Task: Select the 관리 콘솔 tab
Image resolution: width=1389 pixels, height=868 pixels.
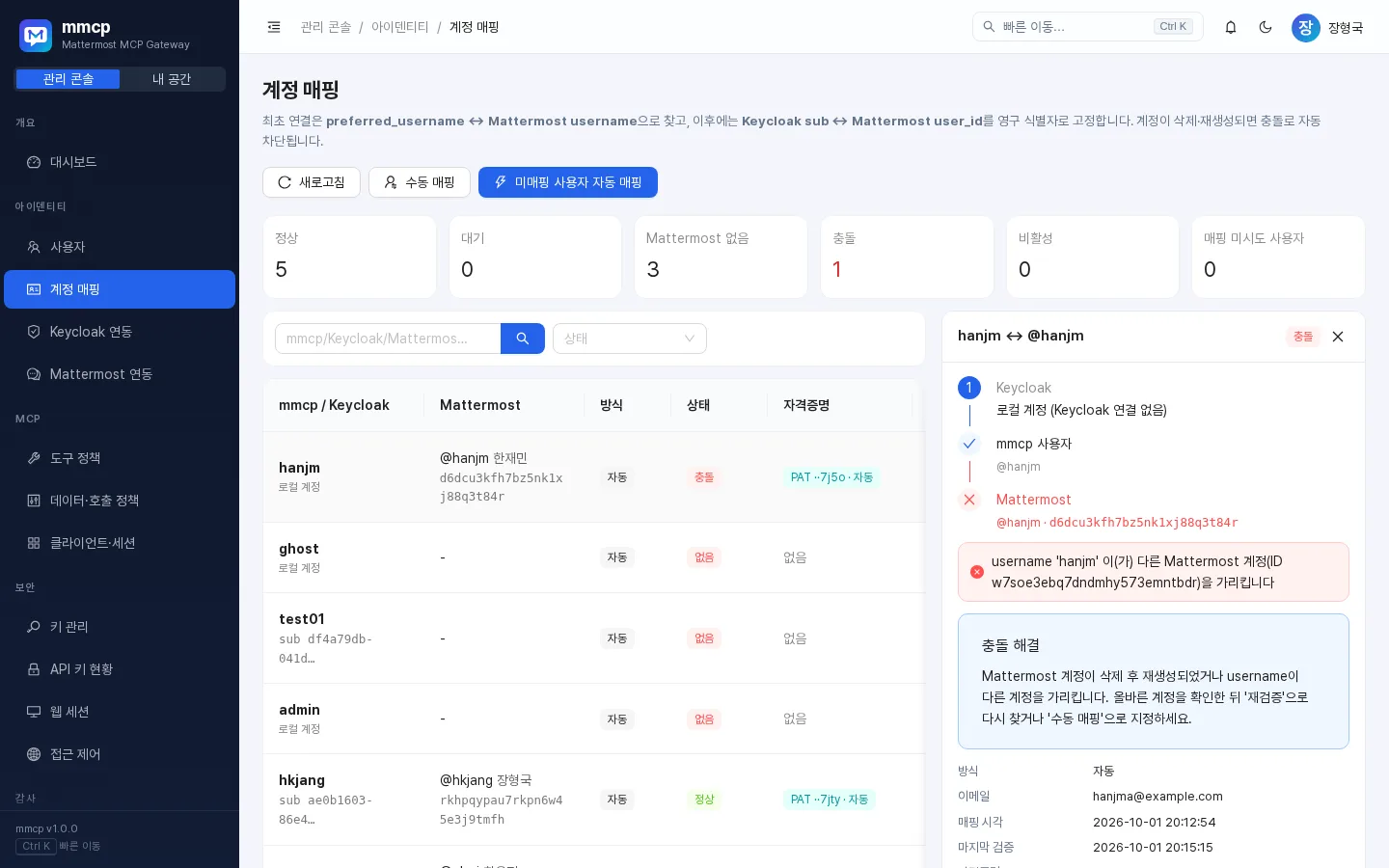Action: pos(68,79)
